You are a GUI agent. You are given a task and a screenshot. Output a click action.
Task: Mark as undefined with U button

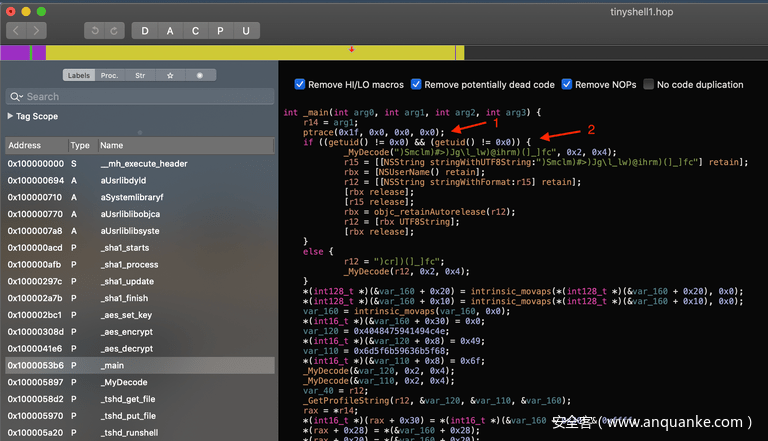tap(245, 31)
